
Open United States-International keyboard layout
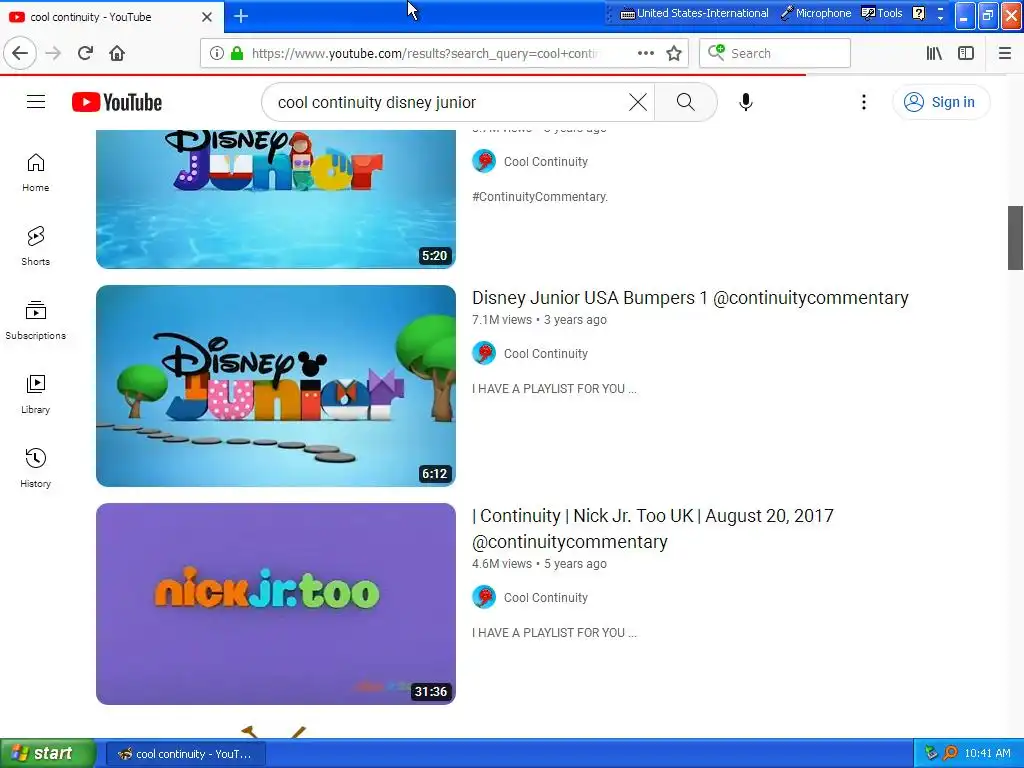click(694, 13)
